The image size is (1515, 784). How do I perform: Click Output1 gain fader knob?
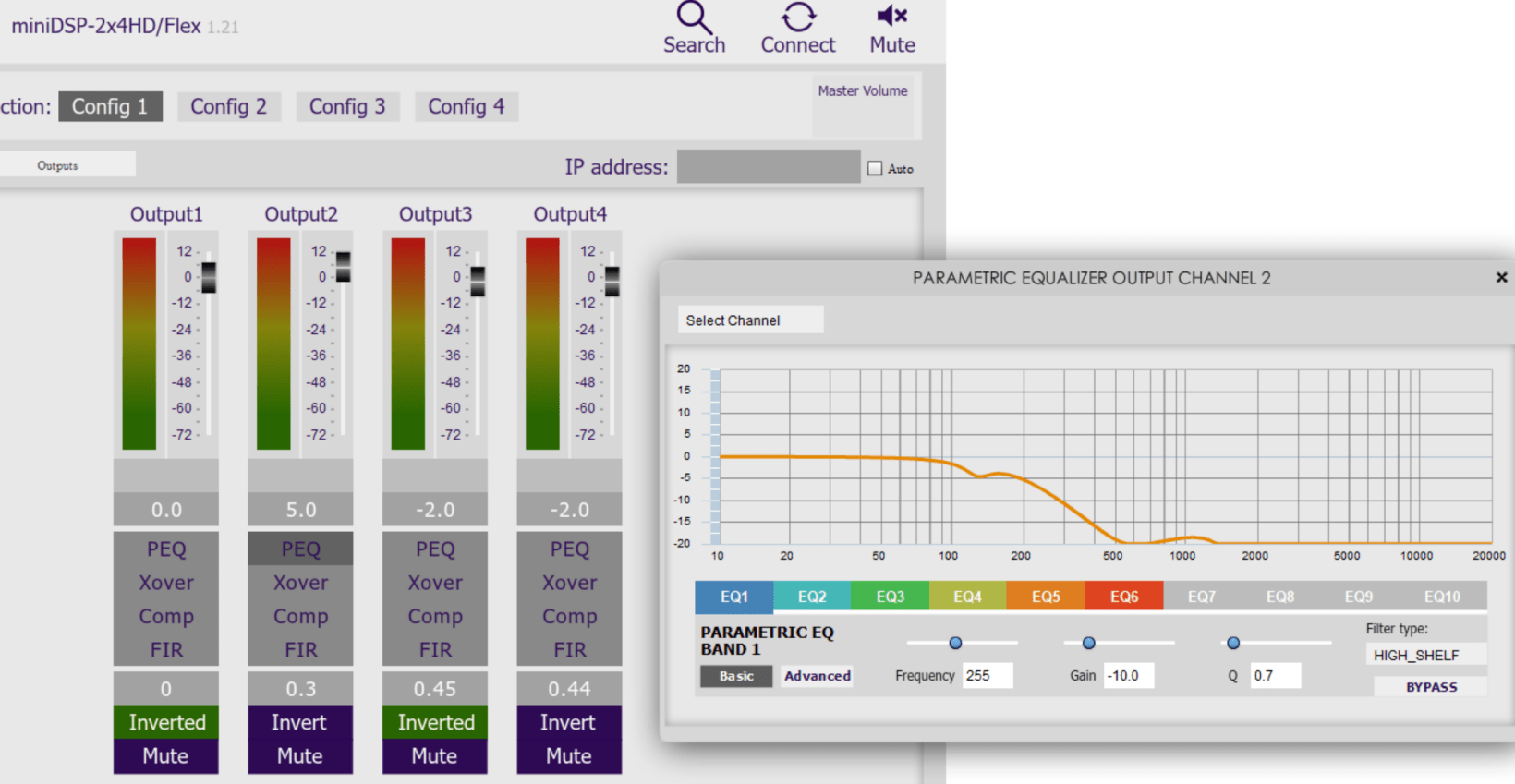(x=209, y=277)
